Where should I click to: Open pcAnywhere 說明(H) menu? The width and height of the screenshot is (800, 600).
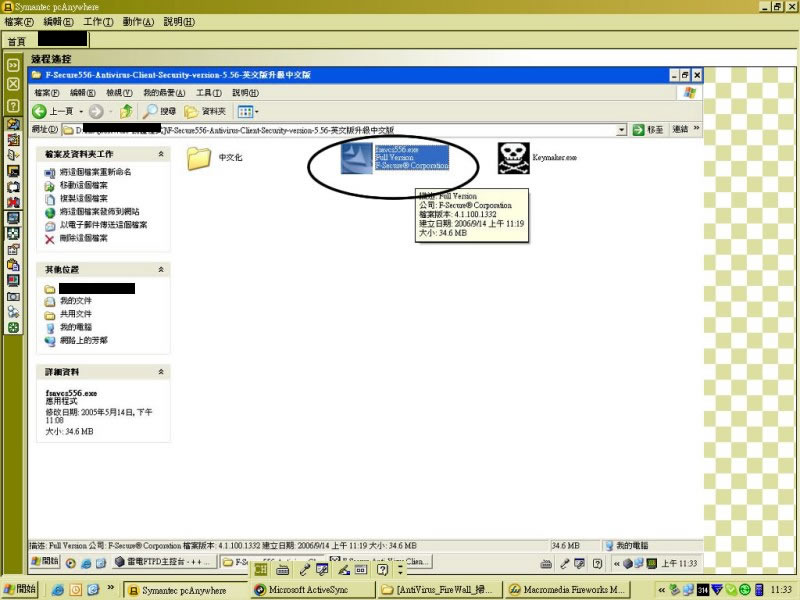(179, 22)
